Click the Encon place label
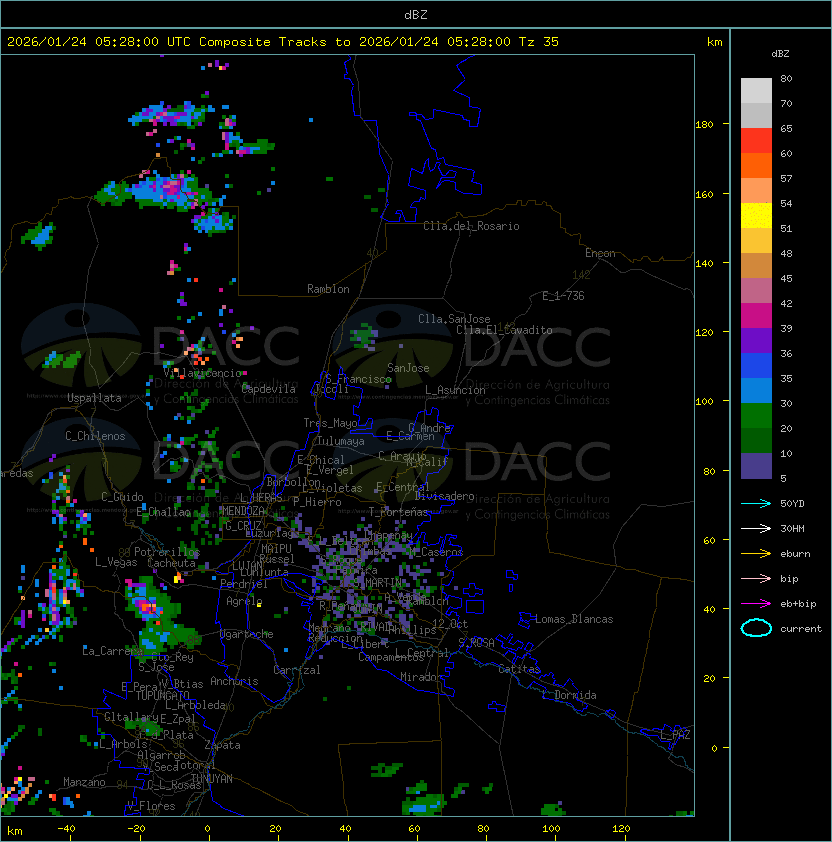 600,253
